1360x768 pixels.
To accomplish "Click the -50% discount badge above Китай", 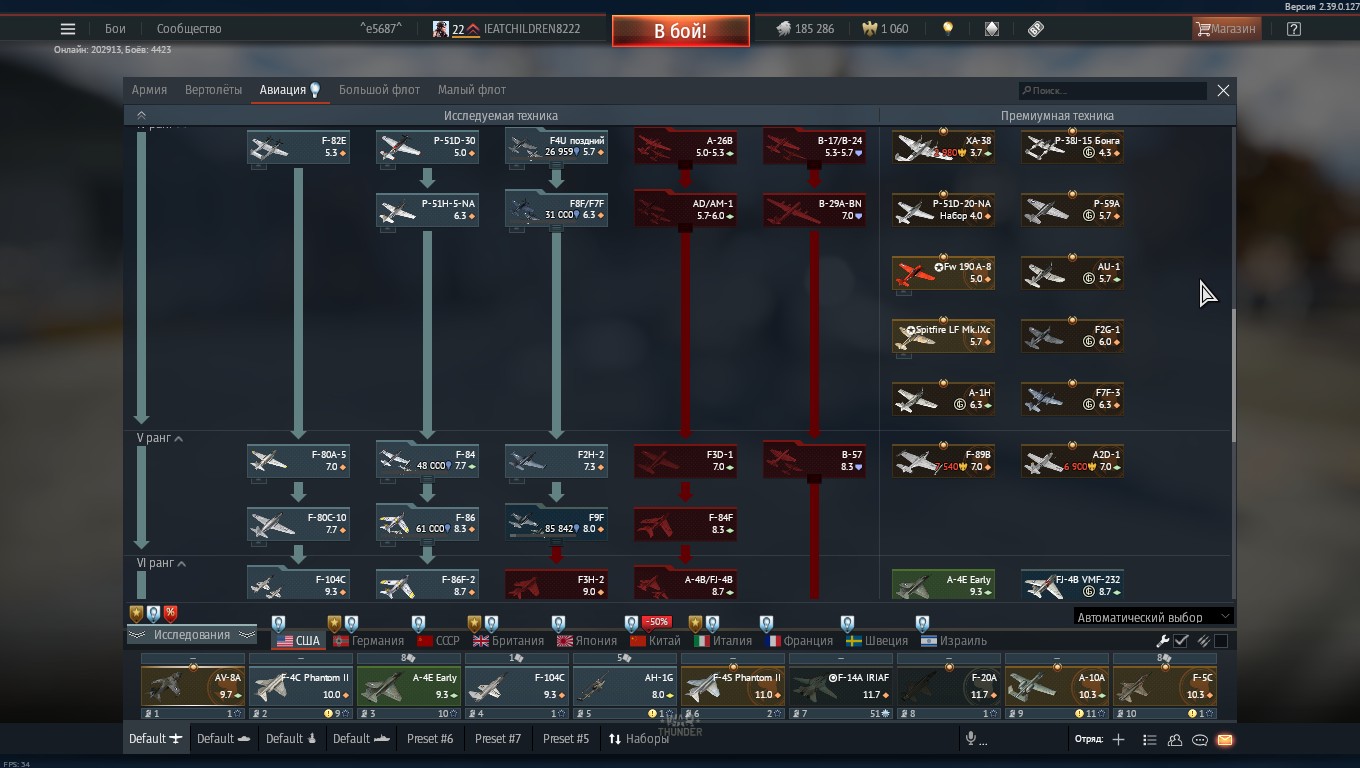I will pyautogui.click(x=656, y=622).
